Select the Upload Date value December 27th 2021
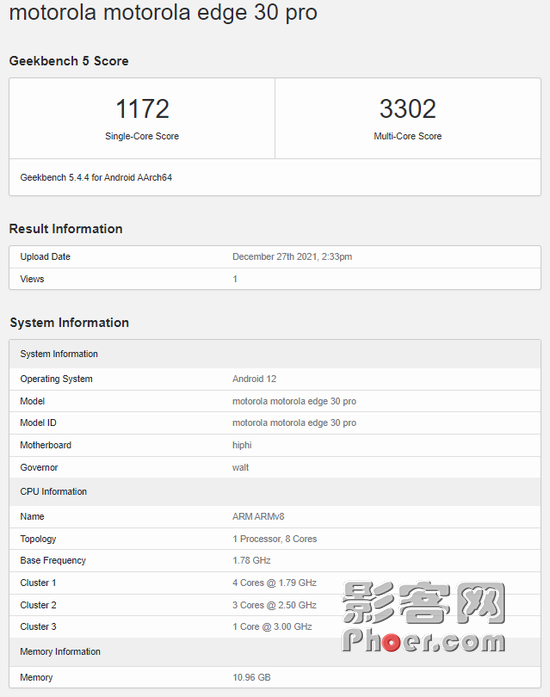Viewport: 550px width, 697px height. click(292, 256)
